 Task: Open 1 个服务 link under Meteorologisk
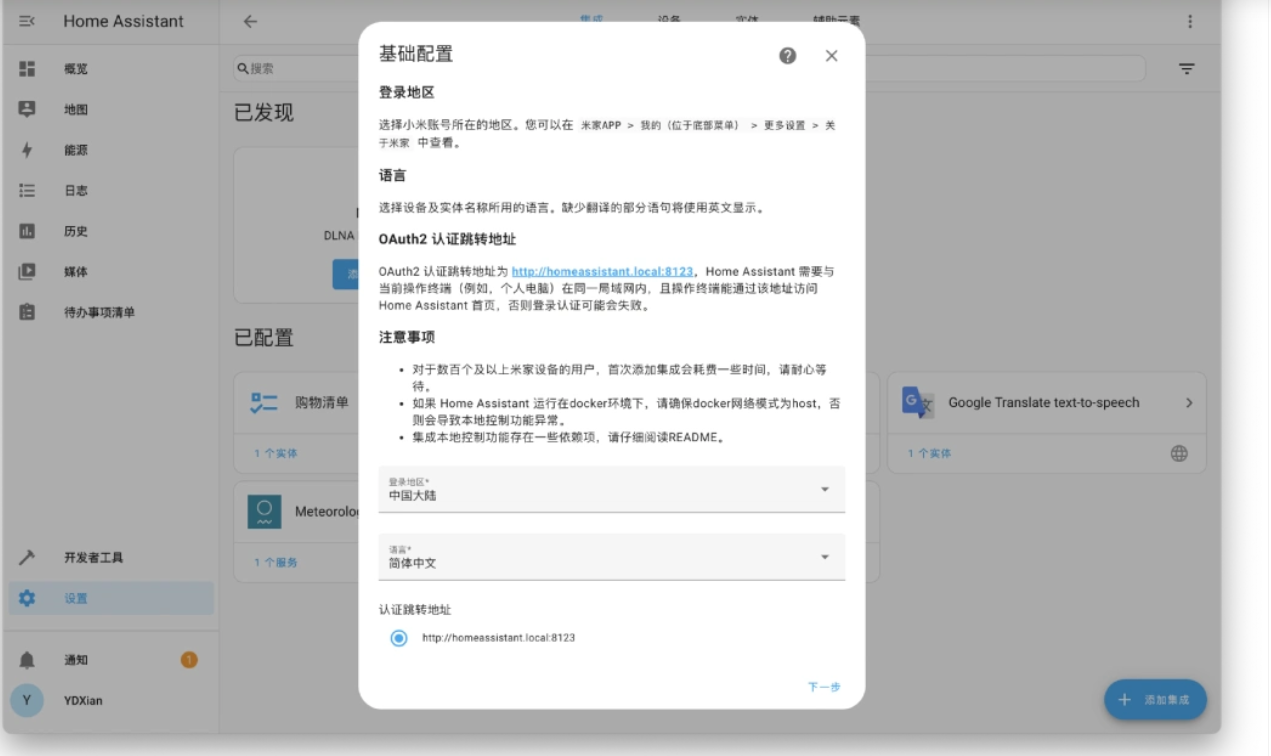pos(275,562)
